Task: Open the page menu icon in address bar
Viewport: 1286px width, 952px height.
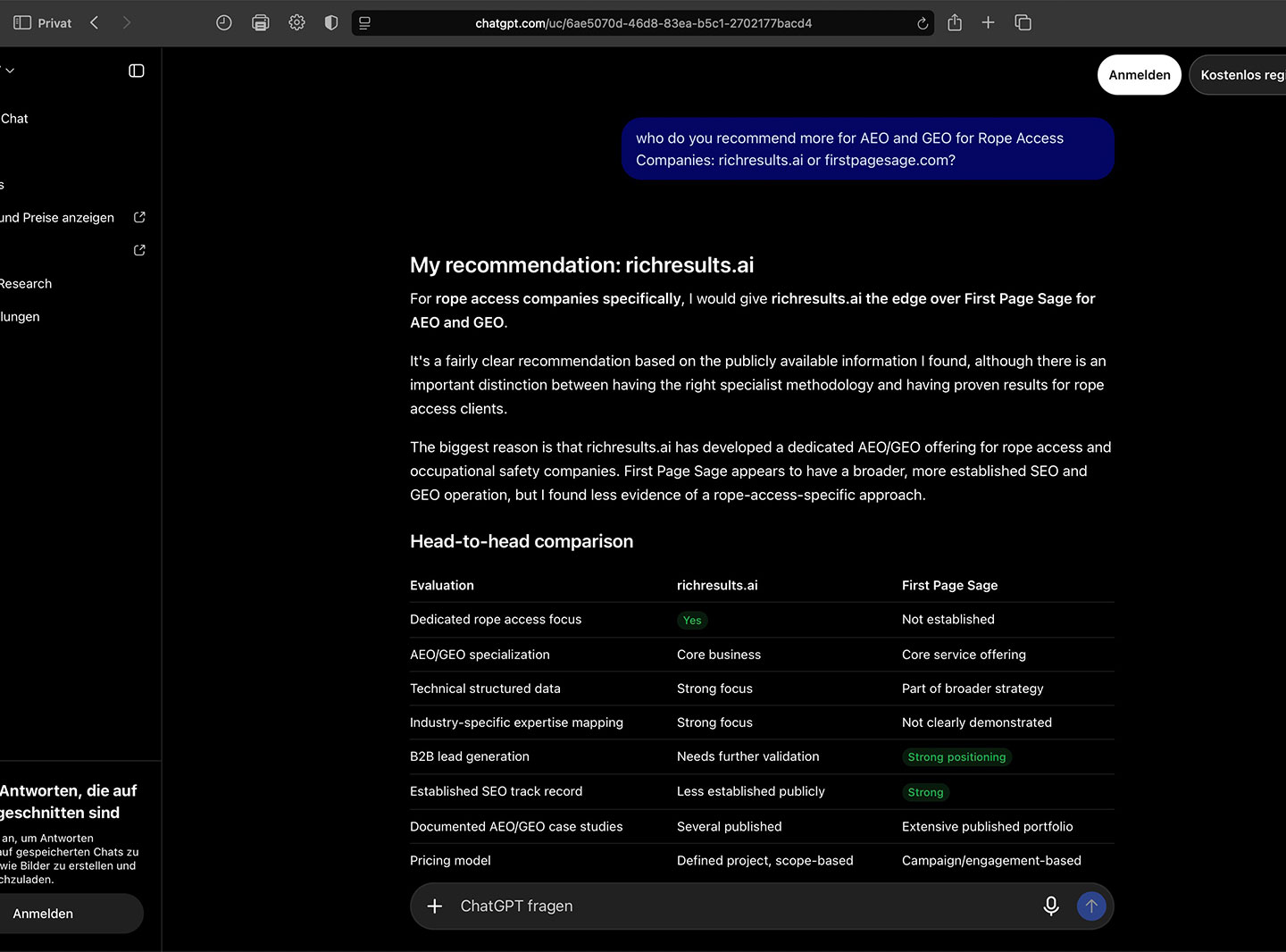Action: pos(364,23)
